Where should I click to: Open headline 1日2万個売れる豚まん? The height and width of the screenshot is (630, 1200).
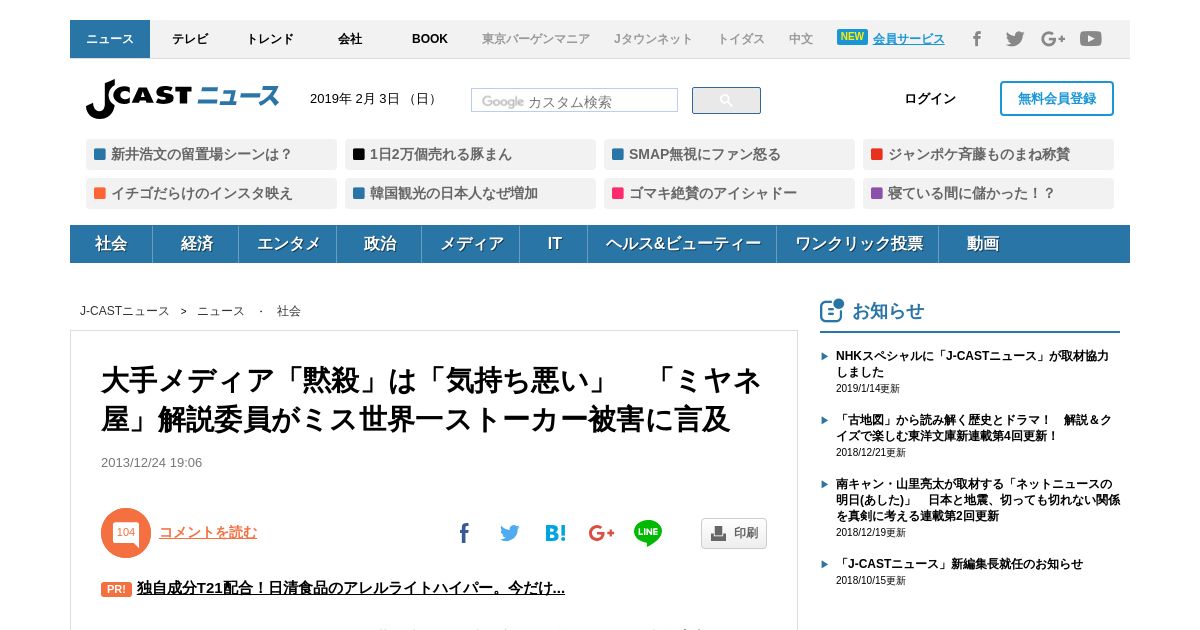coord(470,155)
